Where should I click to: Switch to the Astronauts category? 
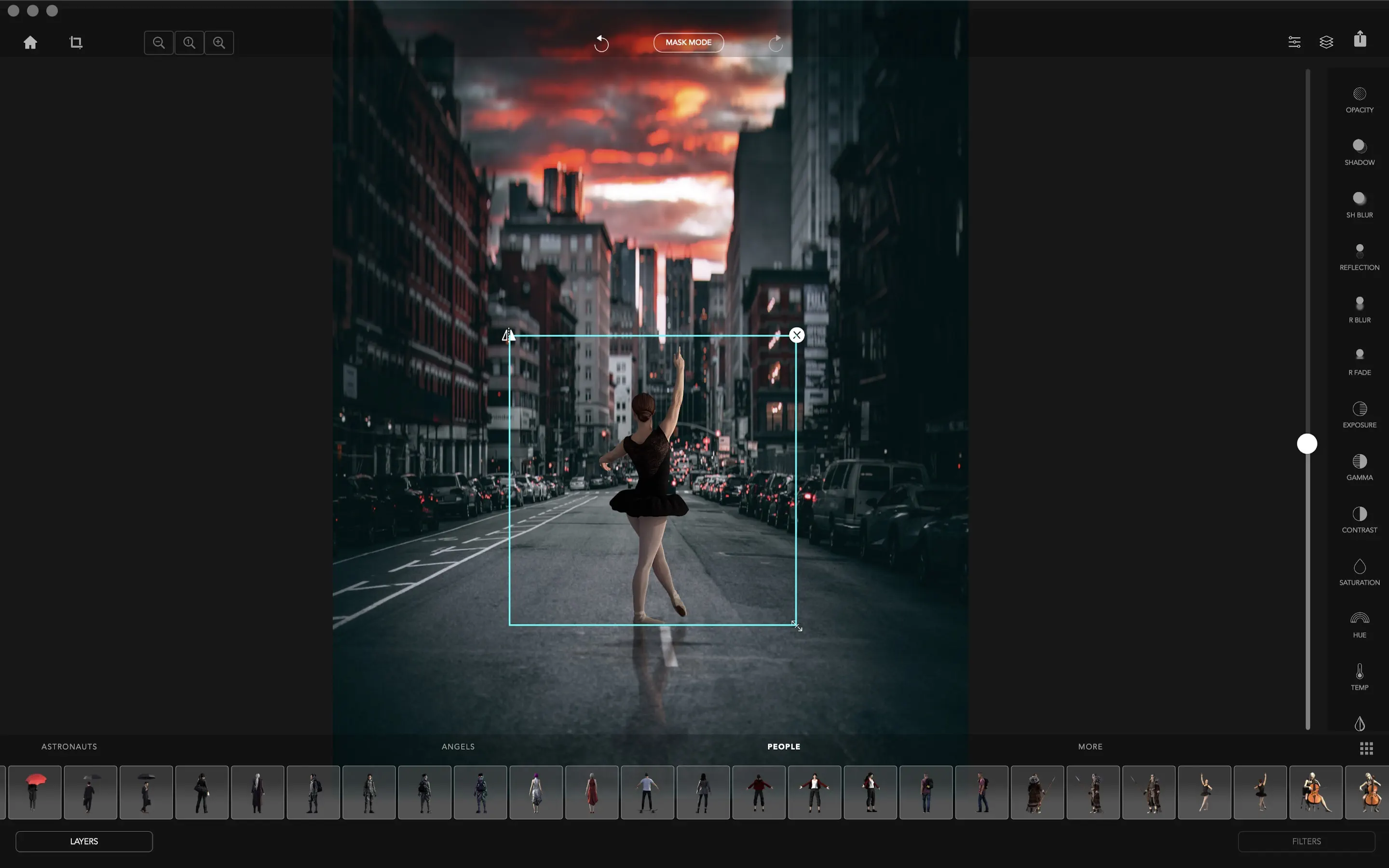69,746
